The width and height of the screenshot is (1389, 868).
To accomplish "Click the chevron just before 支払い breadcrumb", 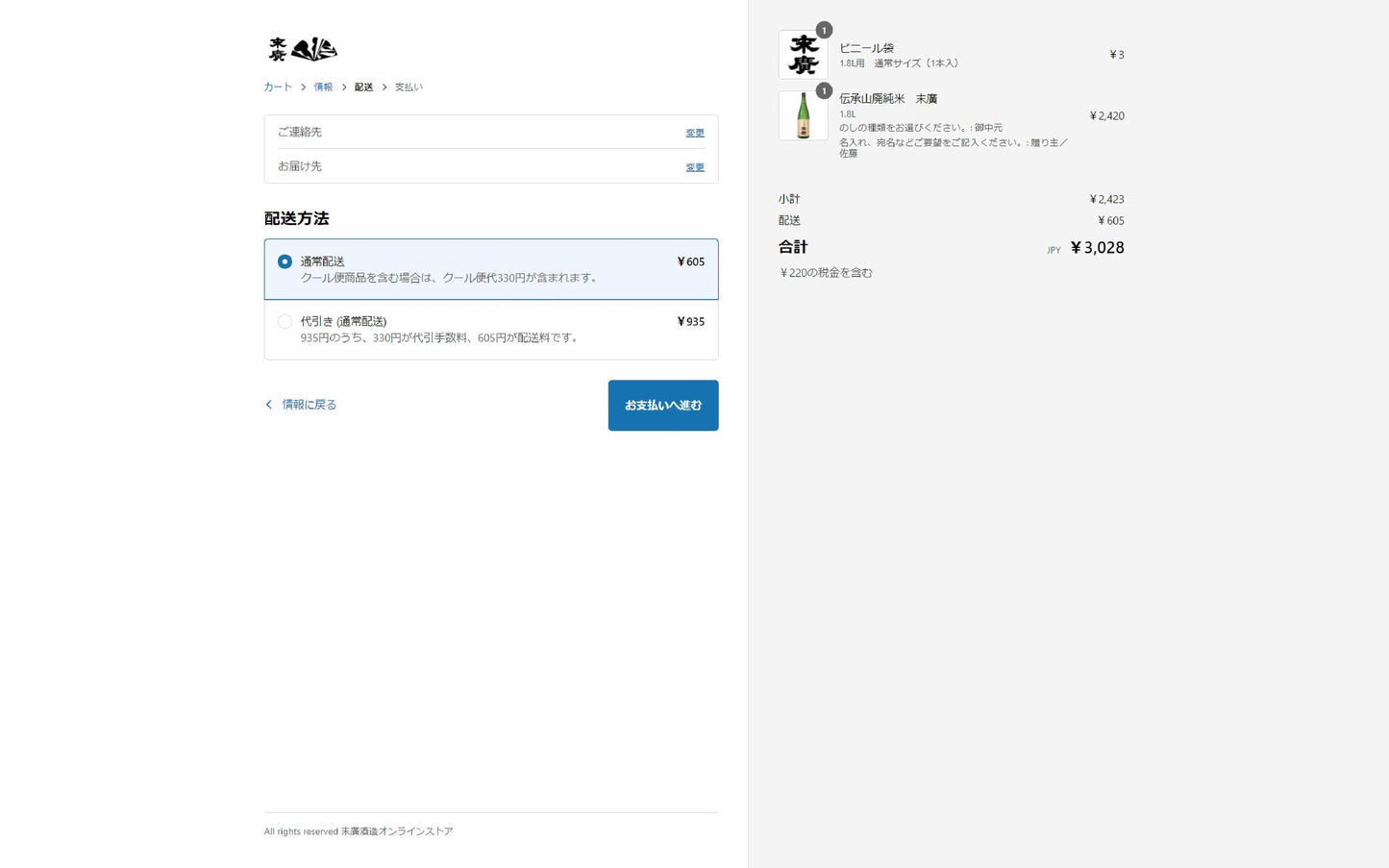I will tap(384, 87).
